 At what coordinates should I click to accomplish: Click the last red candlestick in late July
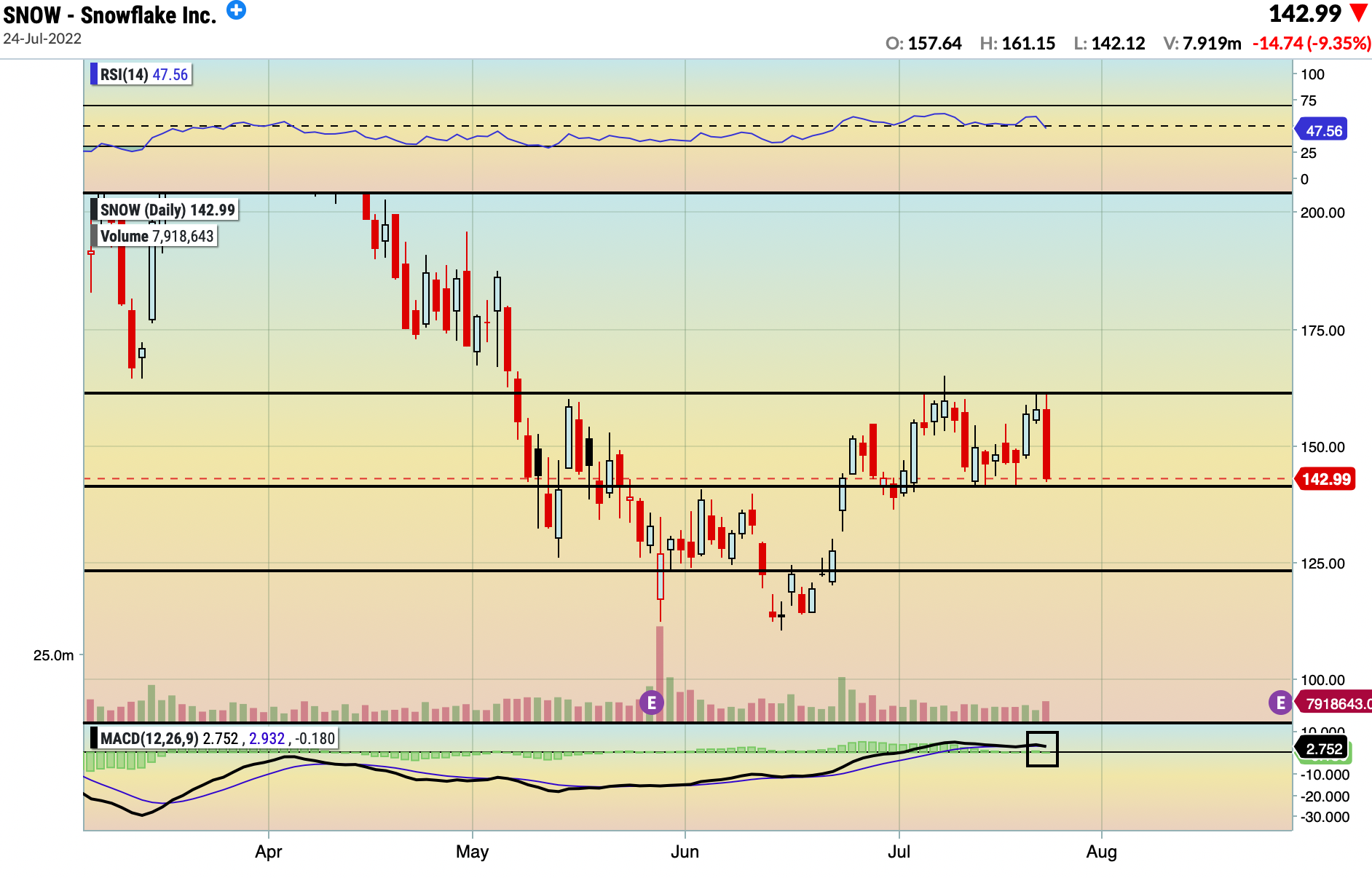pyautogui.click(x=1046, y=444)
